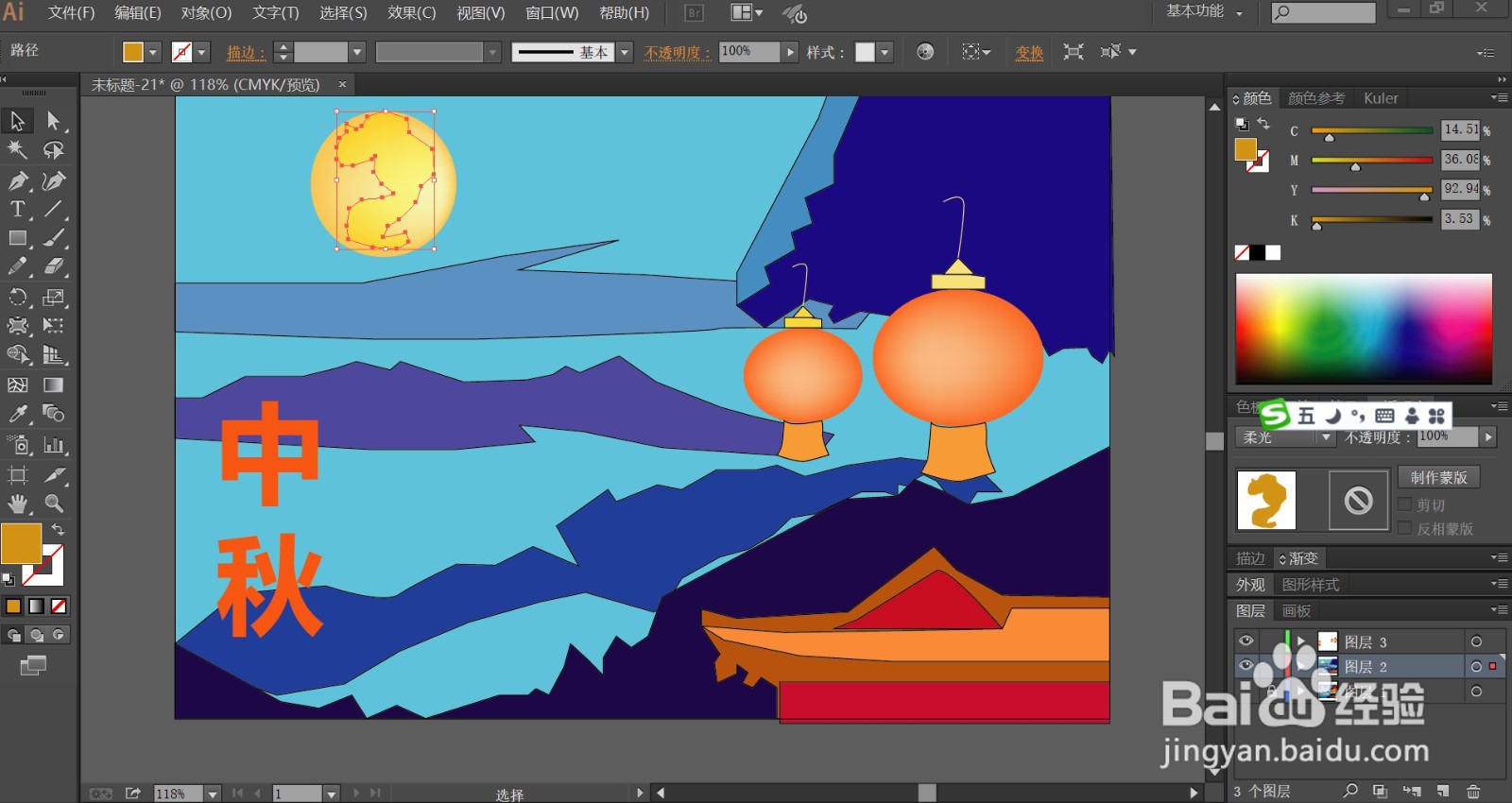Click the delete layer trash icon
The width and height of the screenshot is (1512, 803).
1473,791
